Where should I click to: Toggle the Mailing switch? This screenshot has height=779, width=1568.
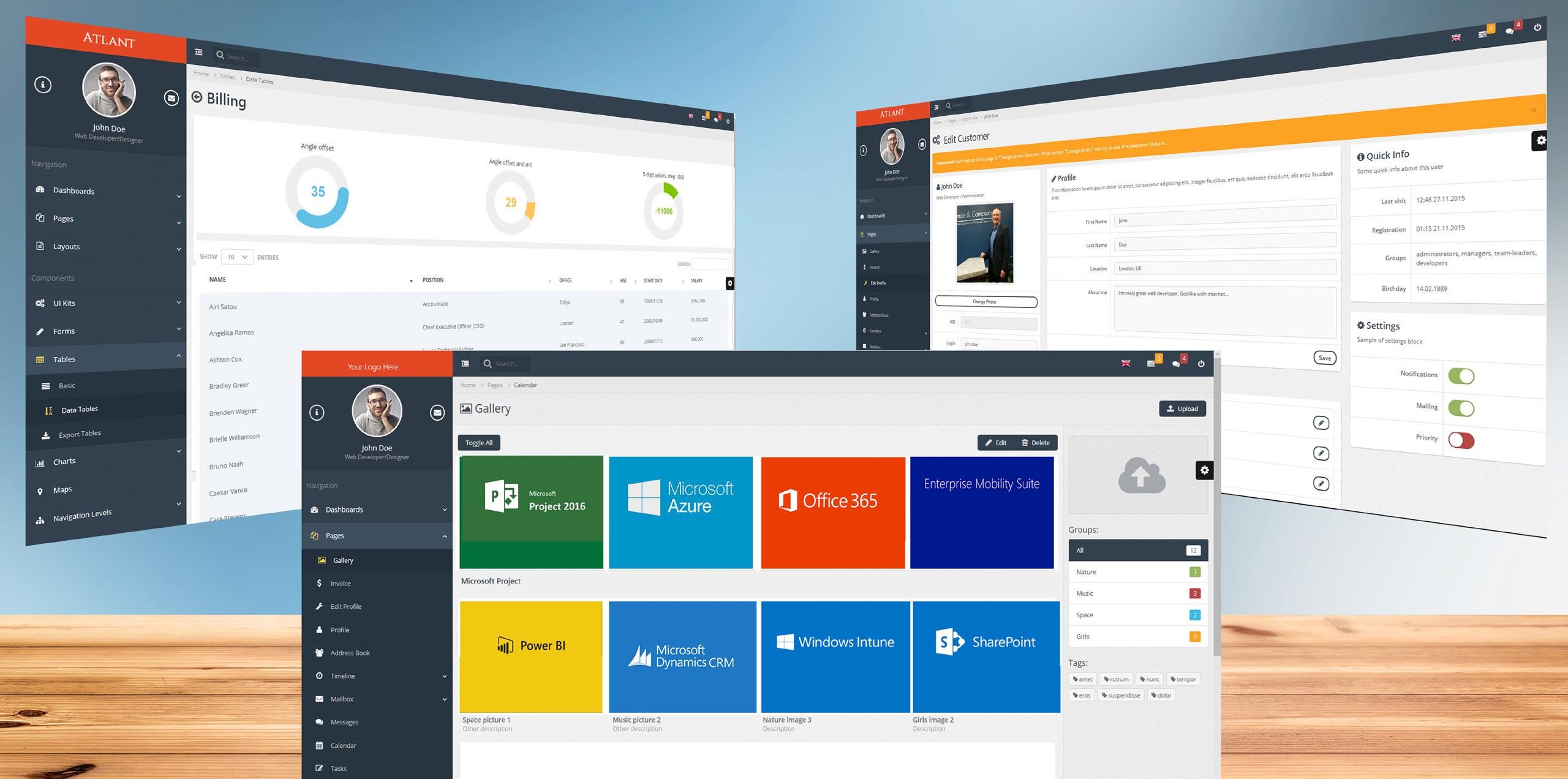click(x=1461, y=408)
